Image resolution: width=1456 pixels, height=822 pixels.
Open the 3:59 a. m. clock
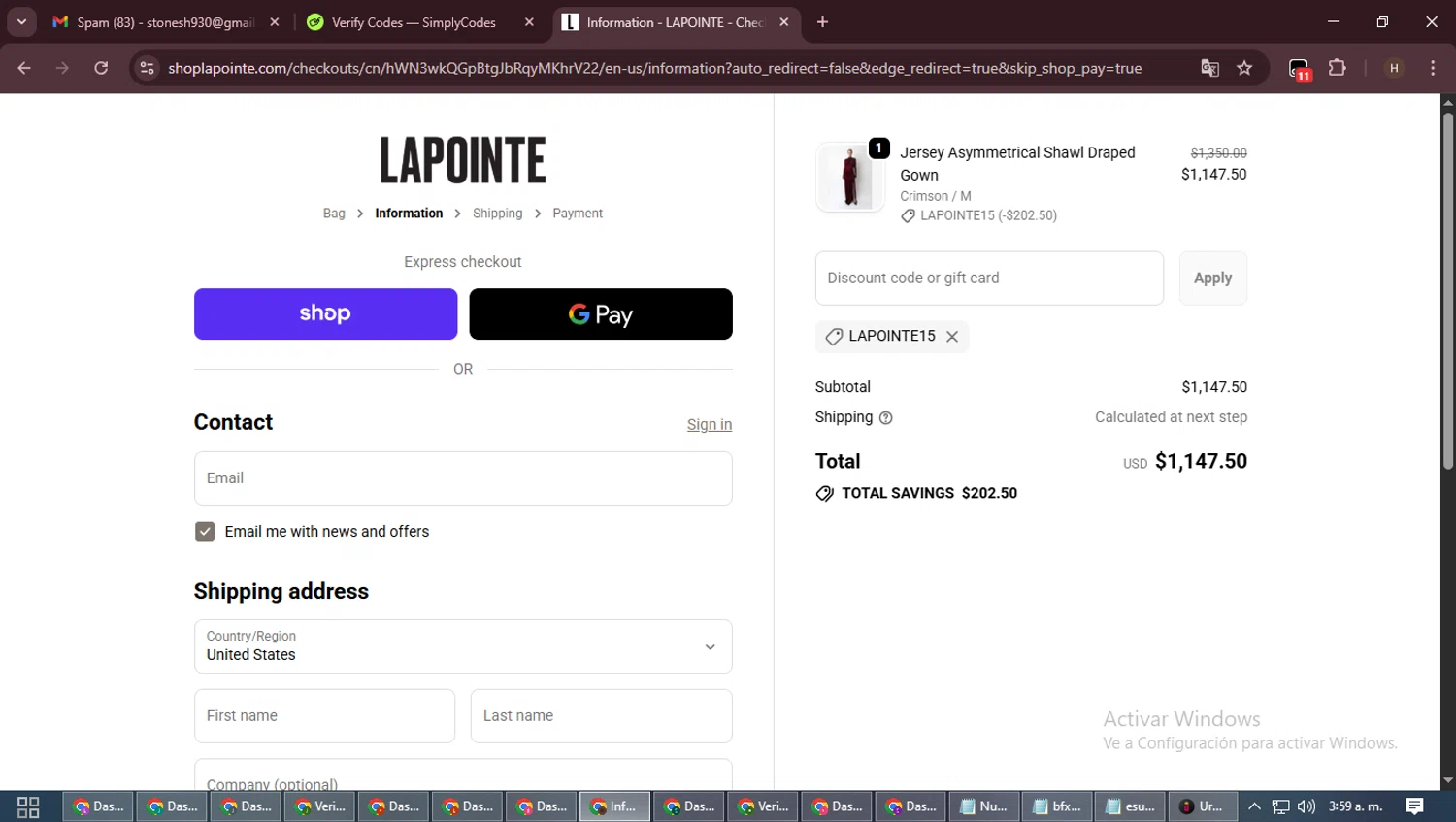[1356, 806]
